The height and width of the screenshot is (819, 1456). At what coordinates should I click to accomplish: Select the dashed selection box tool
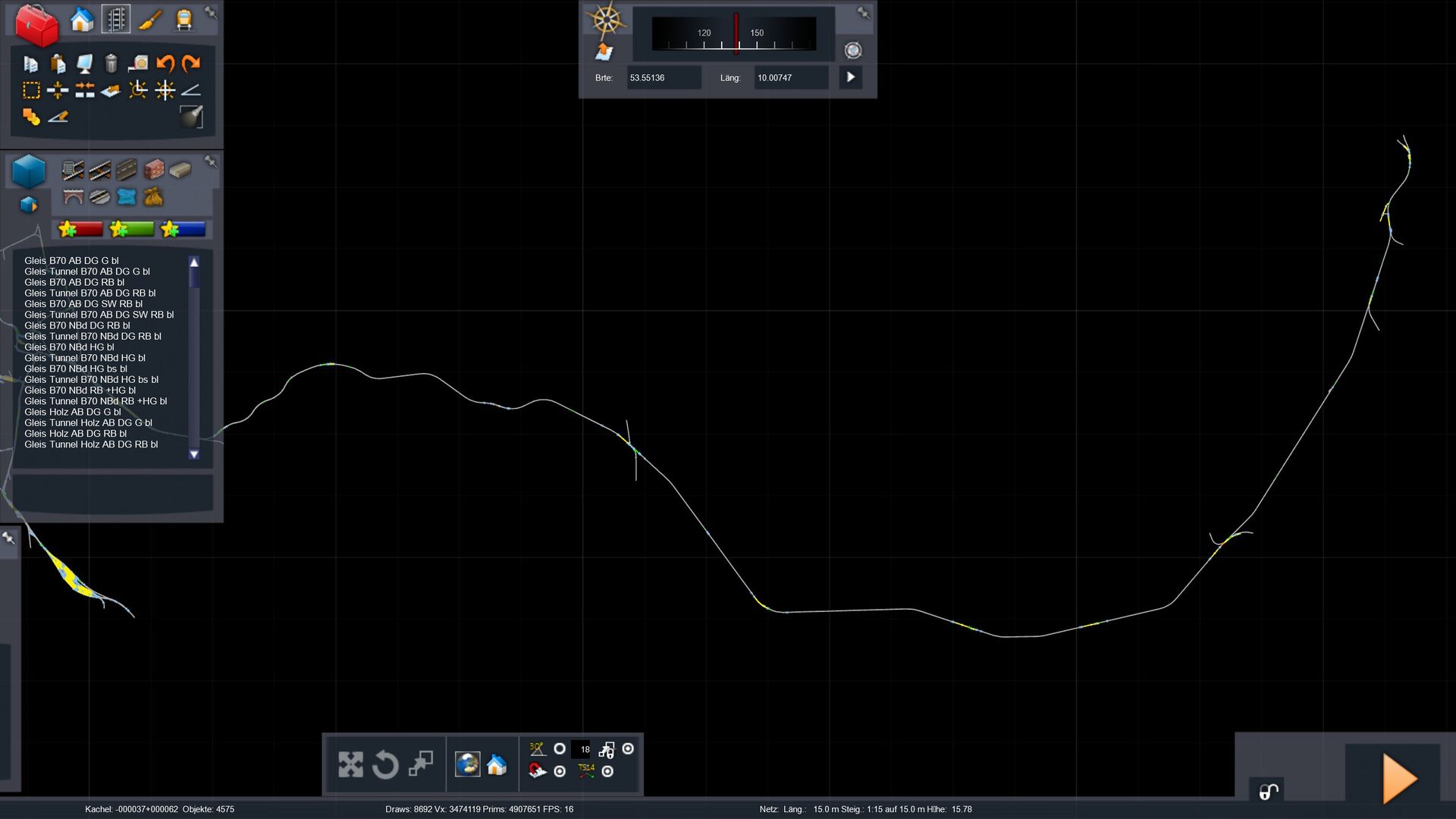[31, 90]
